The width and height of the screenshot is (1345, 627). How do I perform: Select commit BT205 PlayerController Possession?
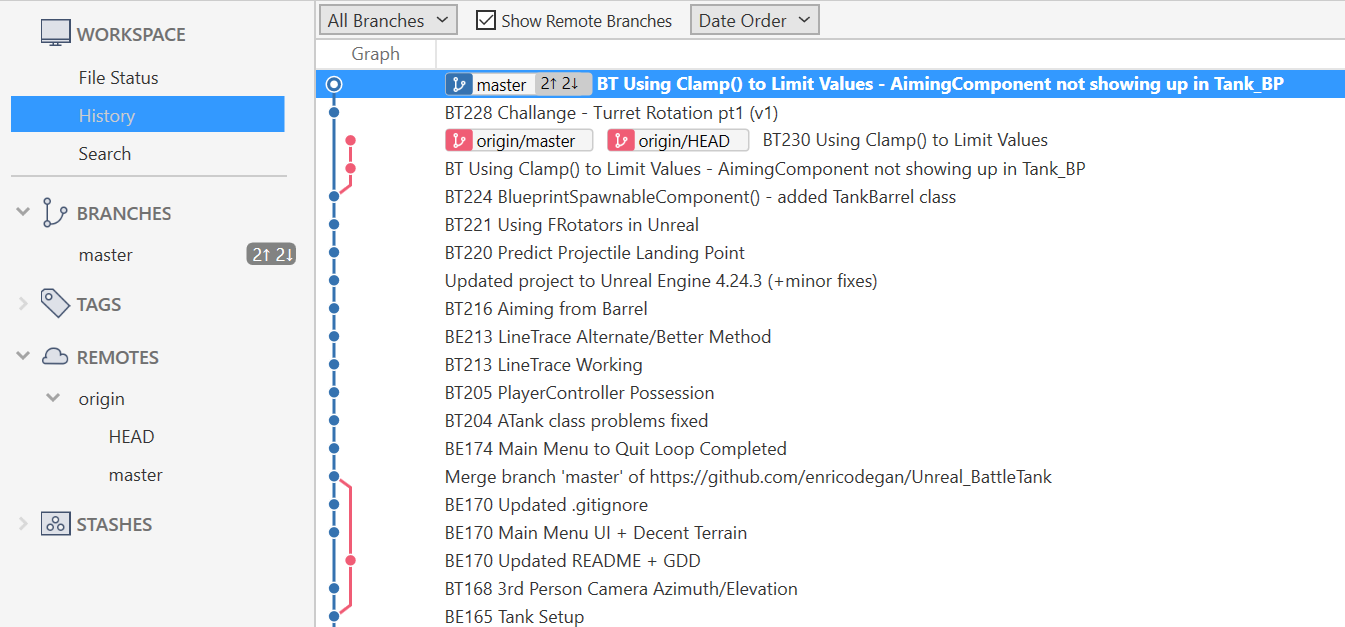[x=579, y=393]
